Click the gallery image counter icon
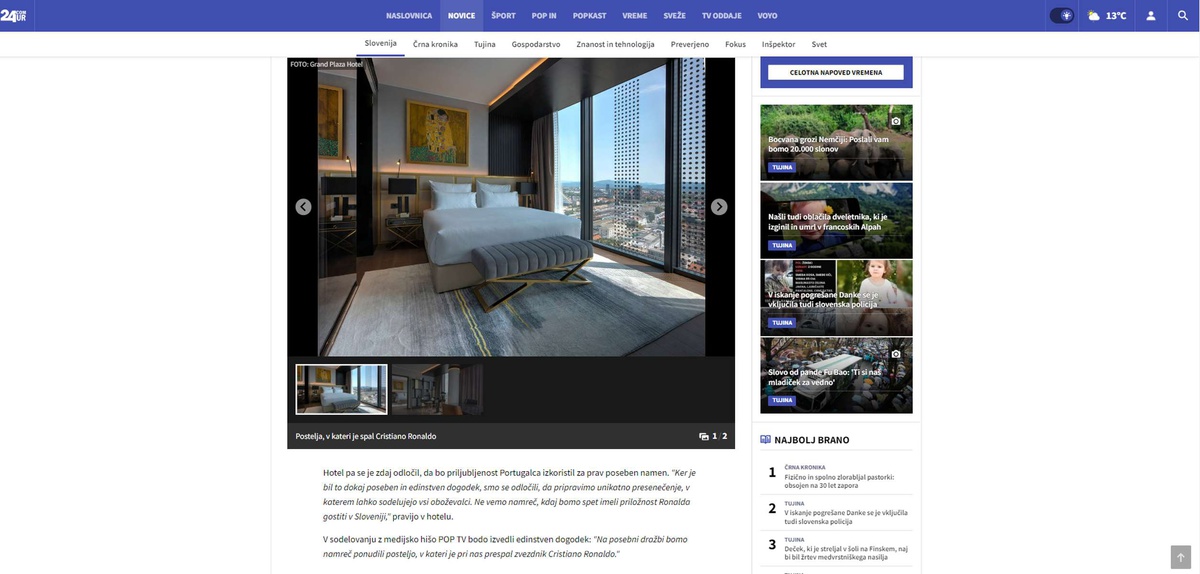Screen dimensions: 1200x574 [x=704, y=436]
